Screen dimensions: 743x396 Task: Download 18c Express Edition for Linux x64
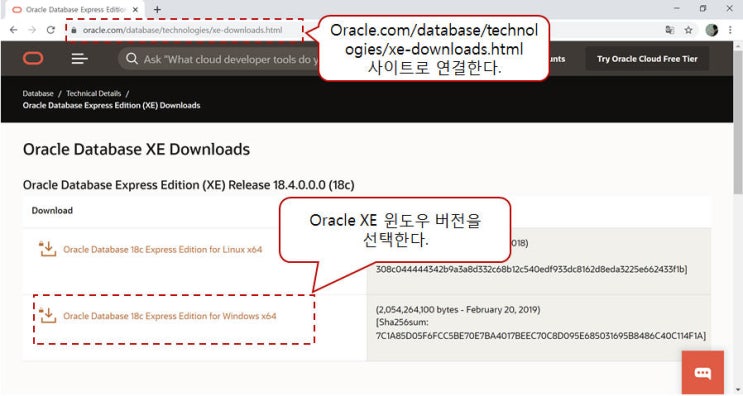(x=163, y=249)
